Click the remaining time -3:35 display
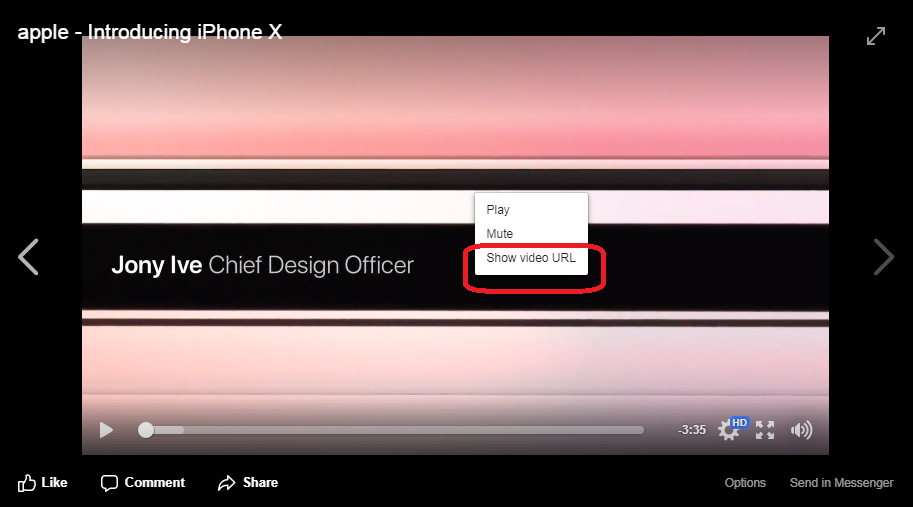The image size is (913, 507). pos(692,430)
